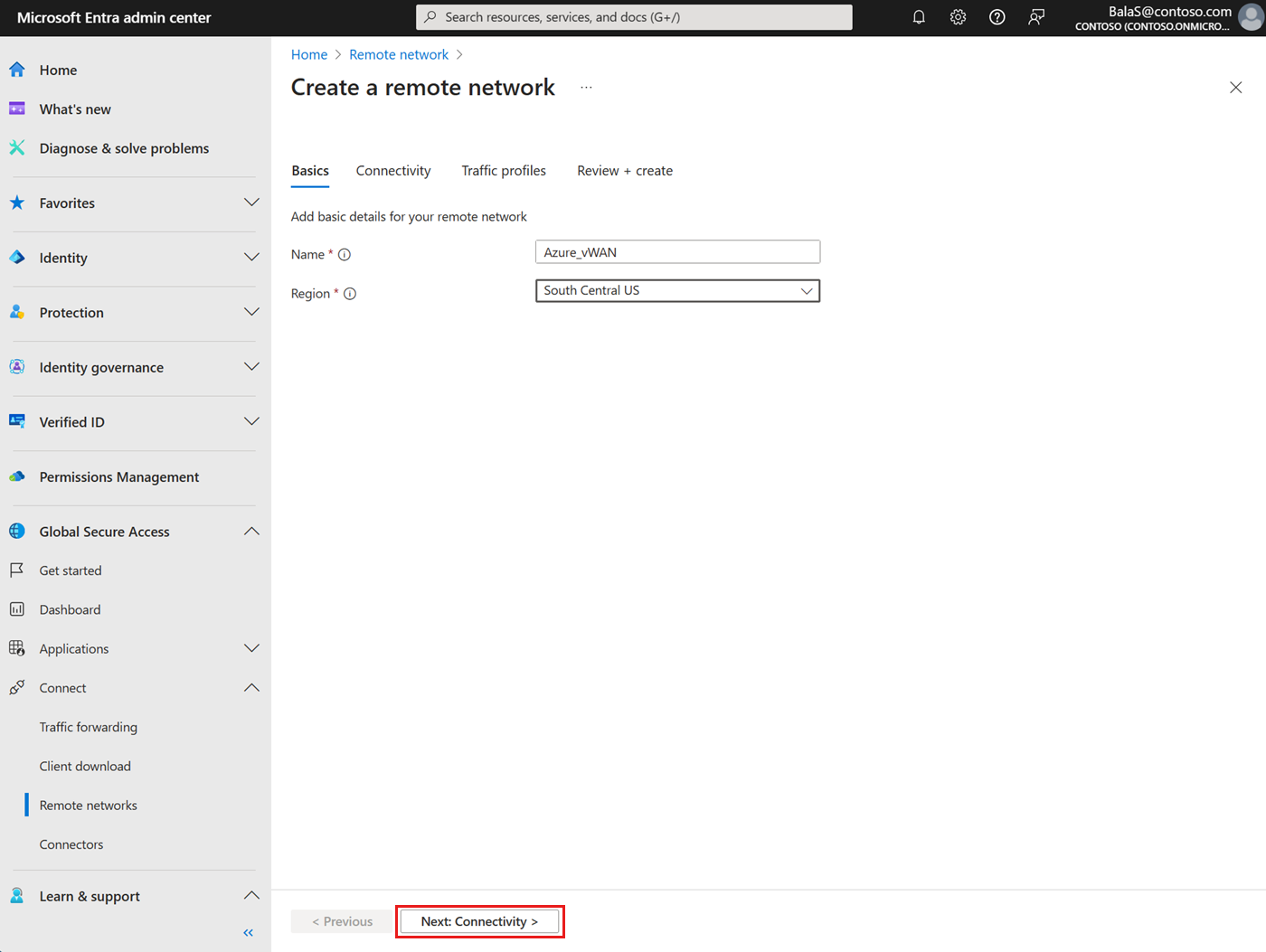This screenshot has height=952, width=1266.
Task: Open the settings gear in the top bar
Action: point(958,16)
